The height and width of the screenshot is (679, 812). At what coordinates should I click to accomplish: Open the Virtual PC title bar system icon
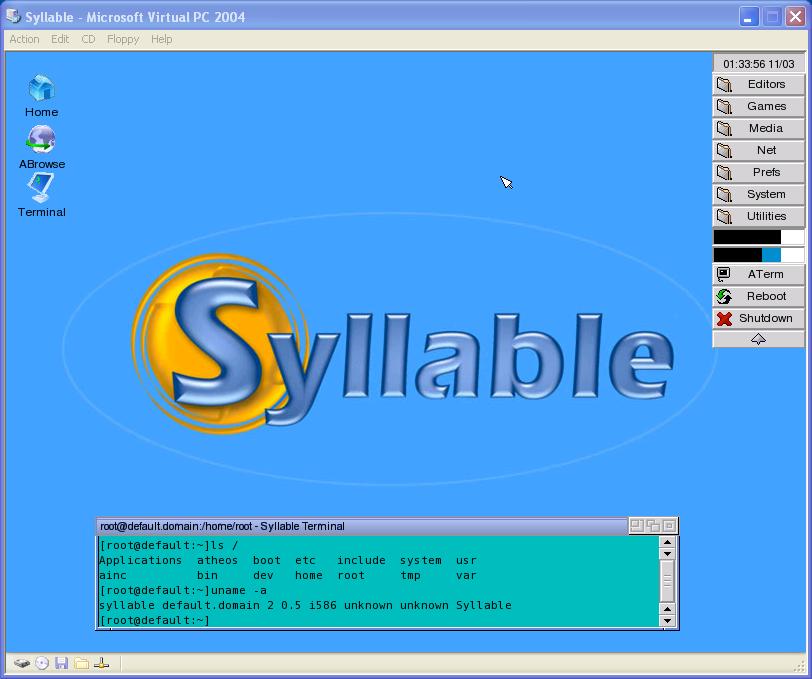click(x=14, y=17)
